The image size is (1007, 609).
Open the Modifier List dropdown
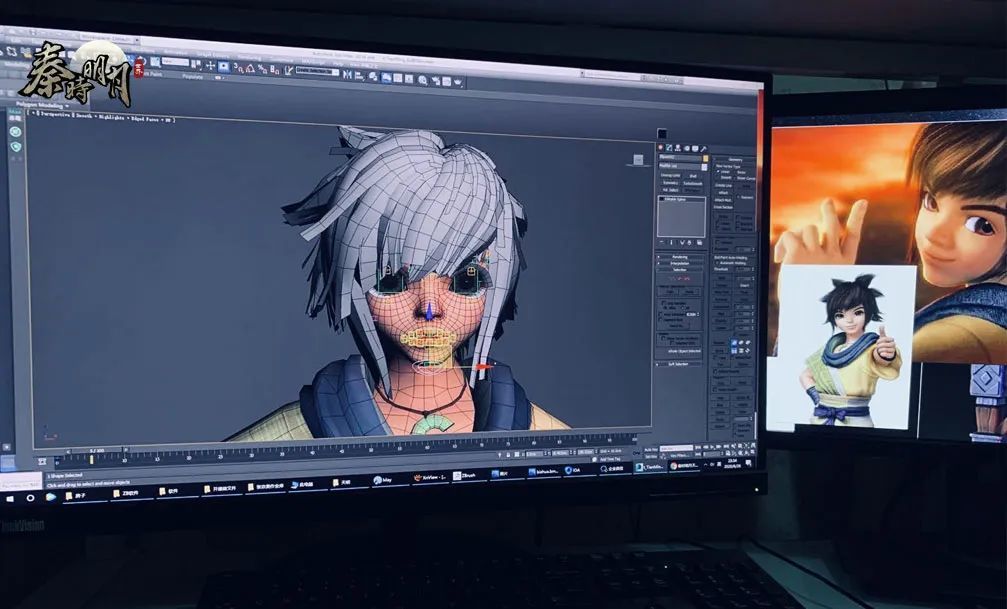click(x=682, y=166)
